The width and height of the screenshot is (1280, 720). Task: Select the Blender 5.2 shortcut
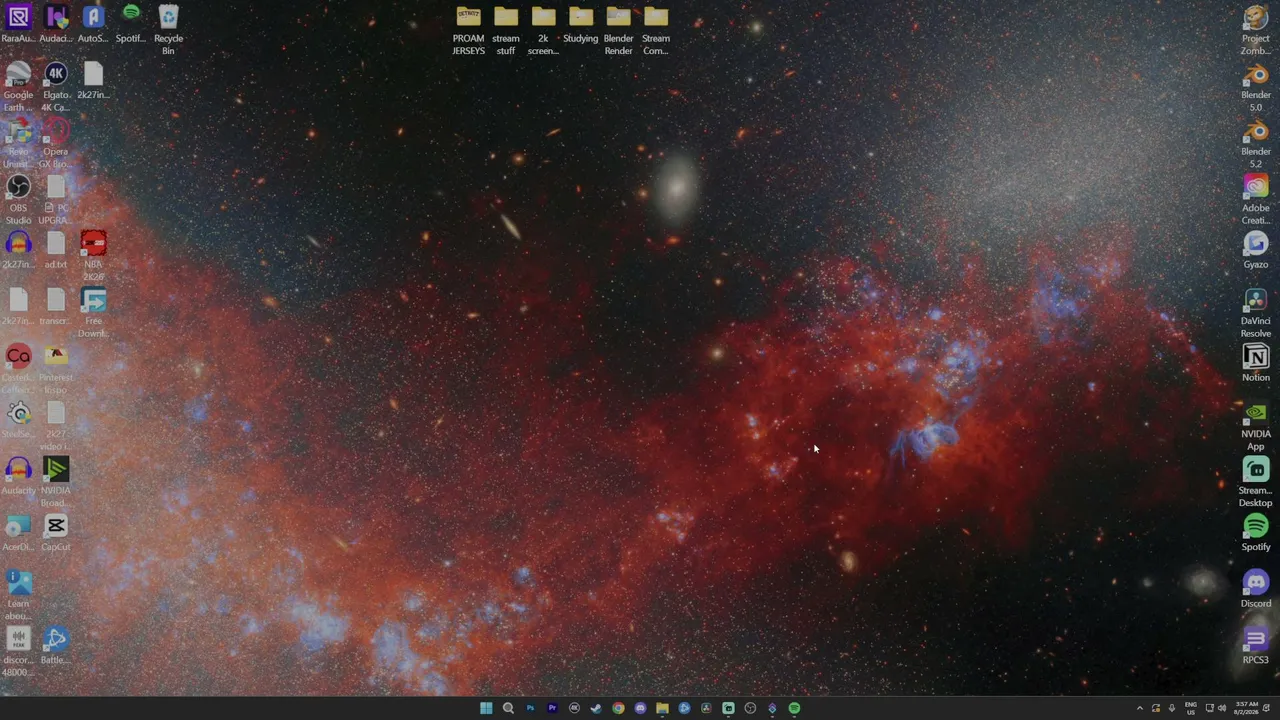click(x=1256, y=144)
